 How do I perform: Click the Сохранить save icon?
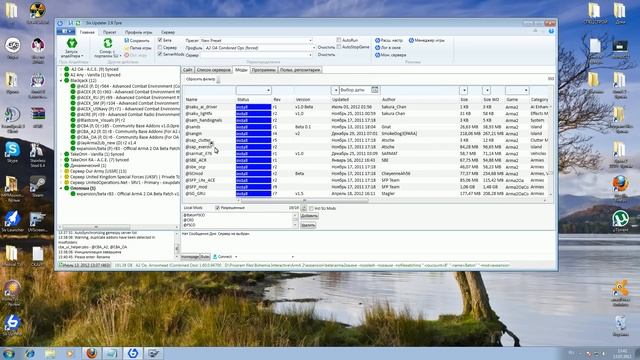127,40
